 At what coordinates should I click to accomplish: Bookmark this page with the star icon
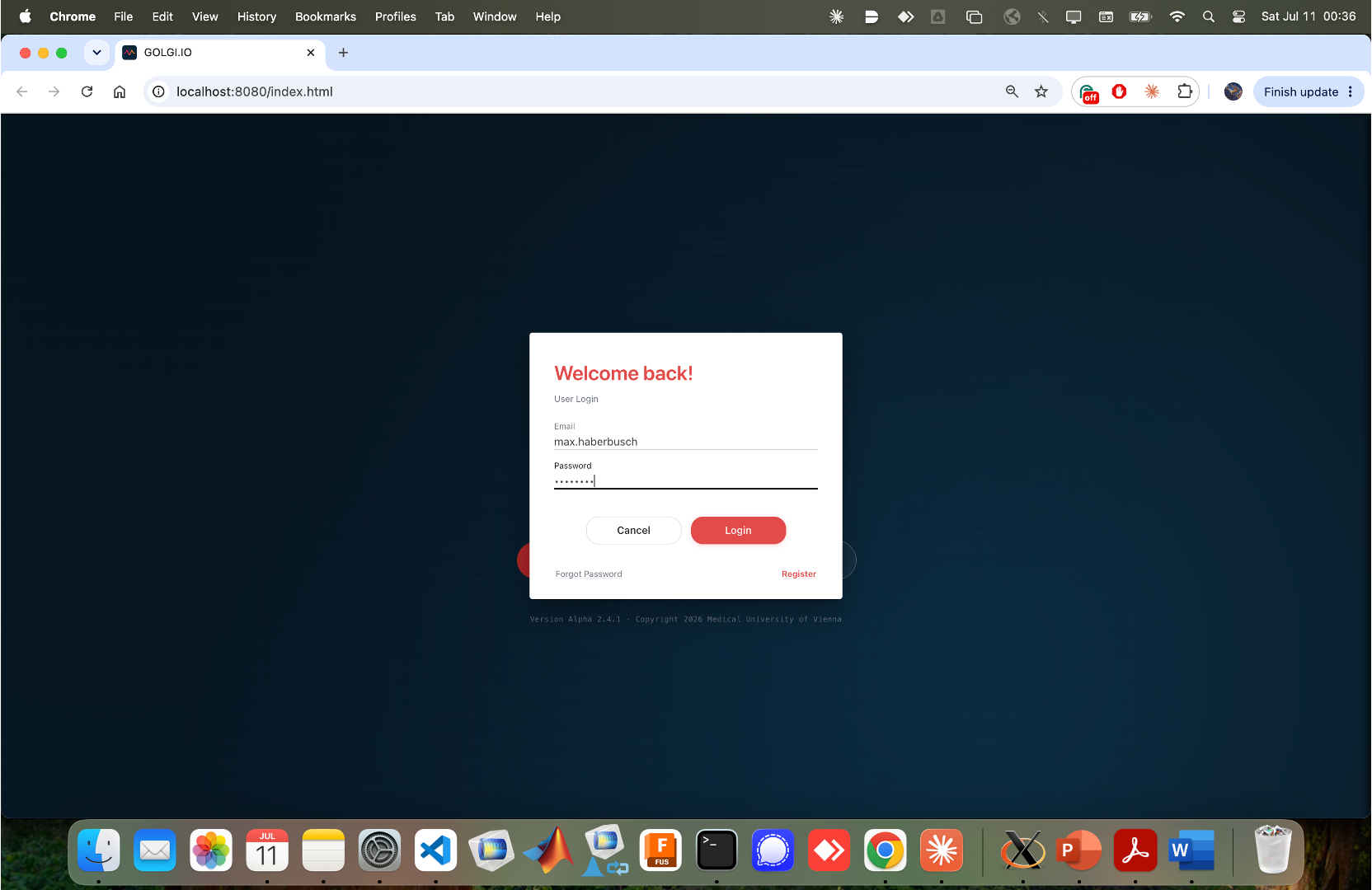(1041, 91)
